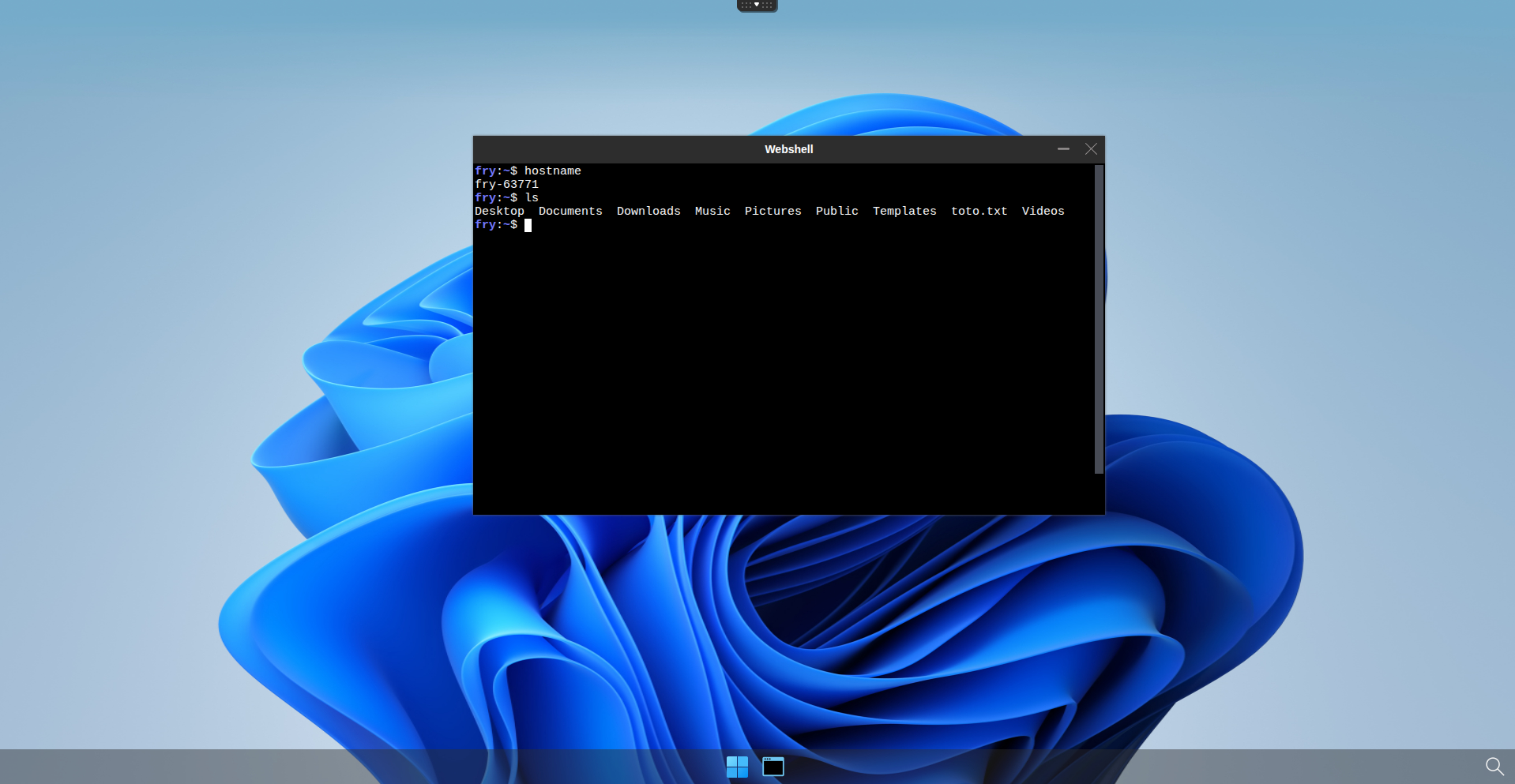Open the taskbar search magnifier
This screenshot has height=784, width=1515.
[x=1494, y=767]
